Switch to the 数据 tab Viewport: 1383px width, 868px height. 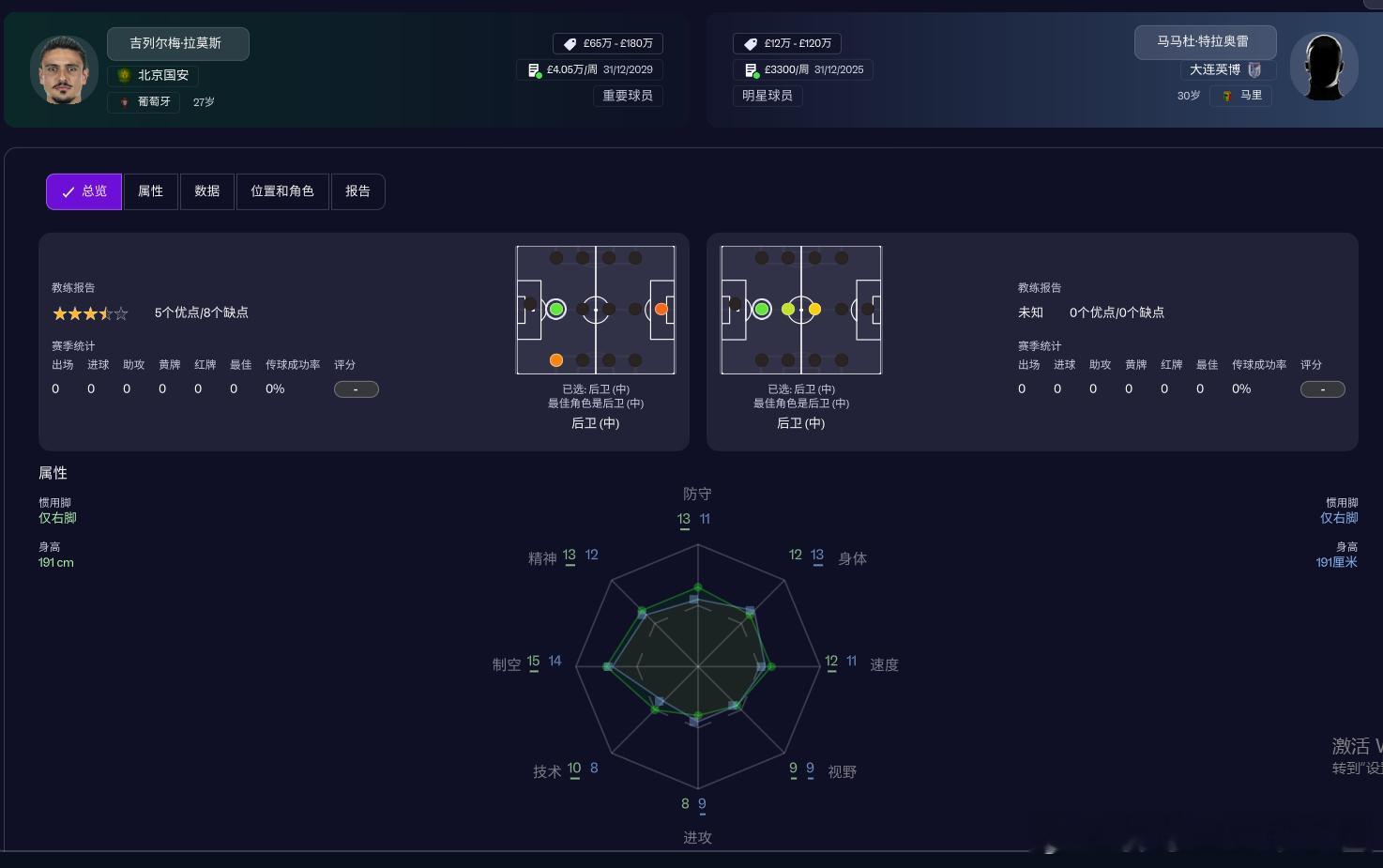[x=207, y=191]
